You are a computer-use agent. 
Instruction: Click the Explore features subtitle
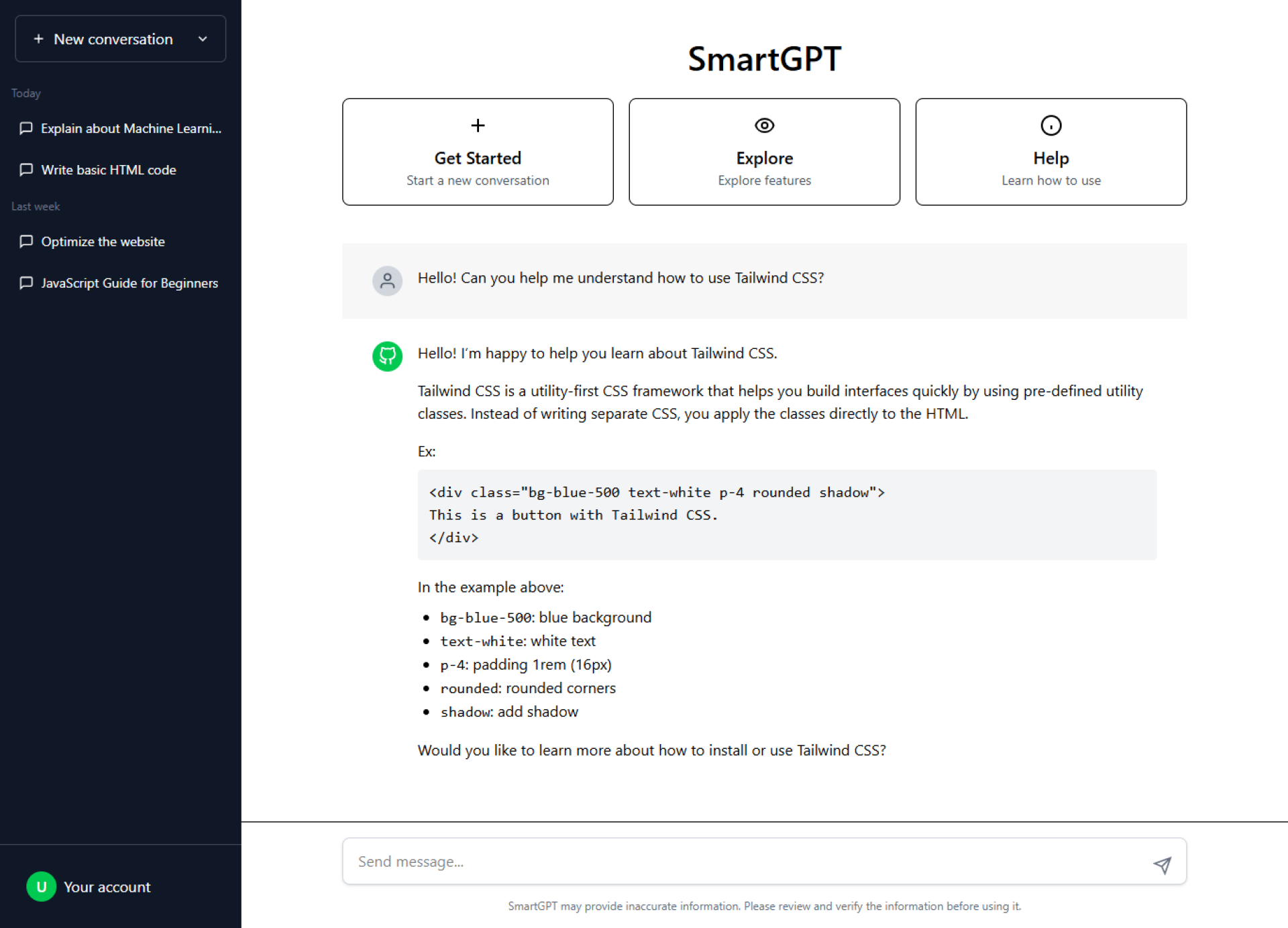point(764,181)
